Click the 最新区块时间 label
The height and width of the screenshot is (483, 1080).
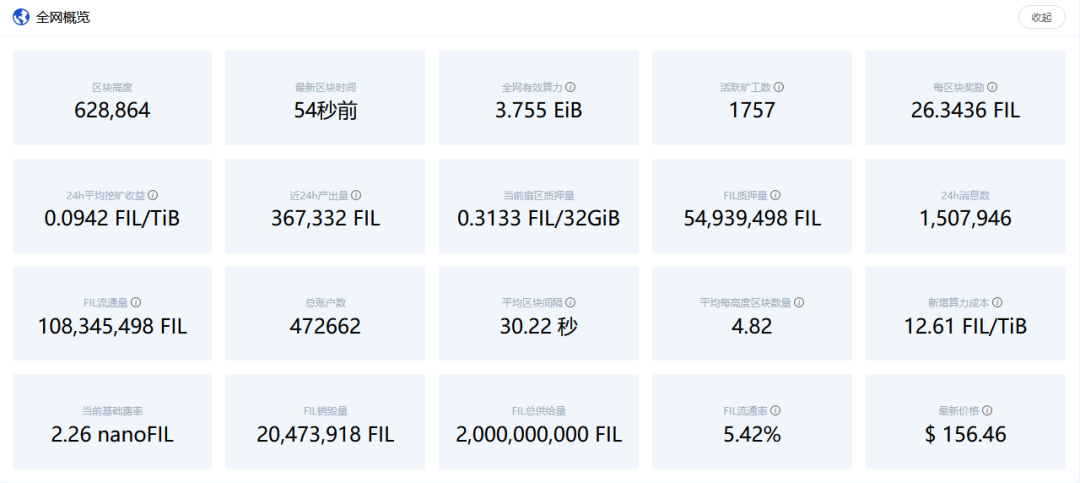coord(325,88)
